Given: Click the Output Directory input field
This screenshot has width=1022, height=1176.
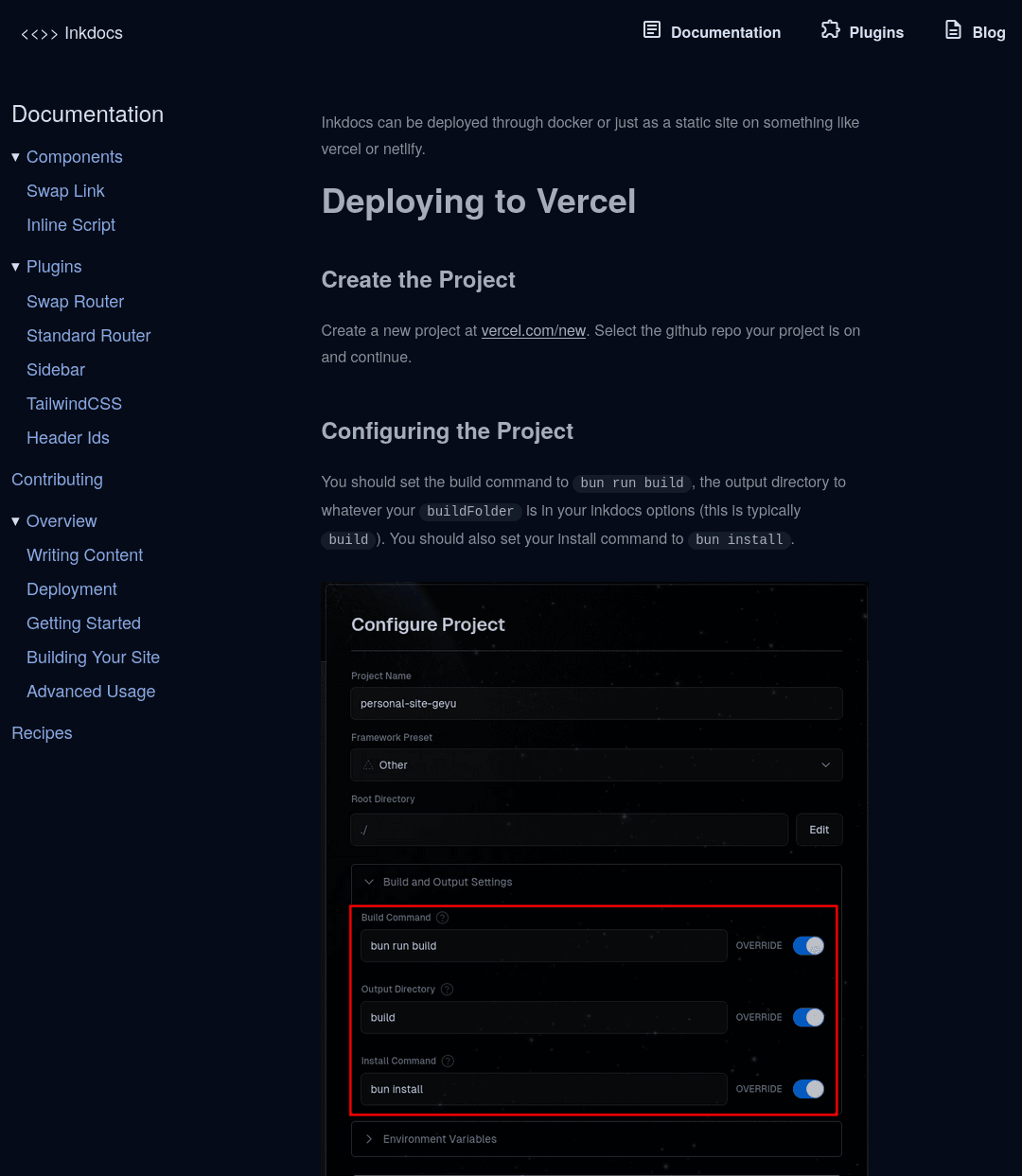Looking at the screenshot, I should 543,1018.
